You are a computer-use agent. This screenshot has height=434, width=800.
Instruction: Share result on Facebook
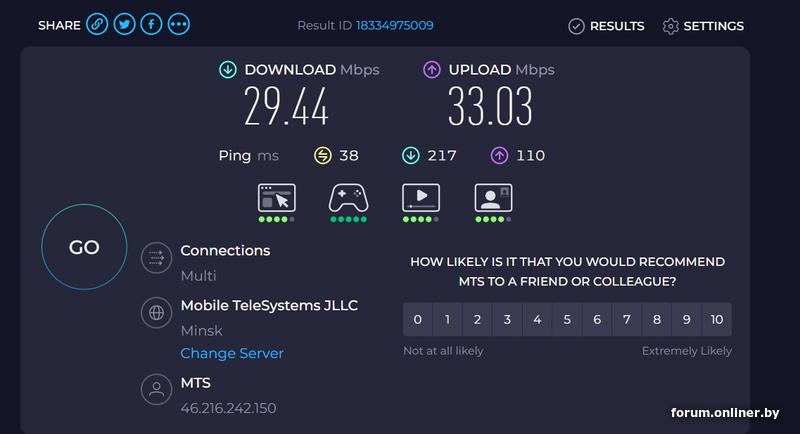click(151, 25)
